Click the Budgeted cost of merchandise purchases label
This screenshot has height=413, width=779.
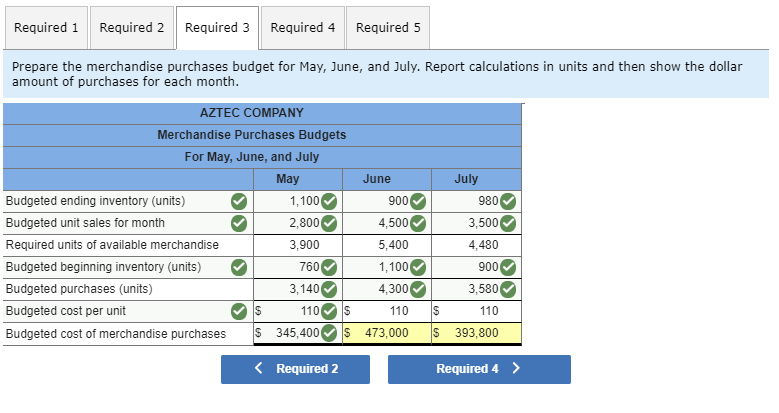tap(116, 333)
